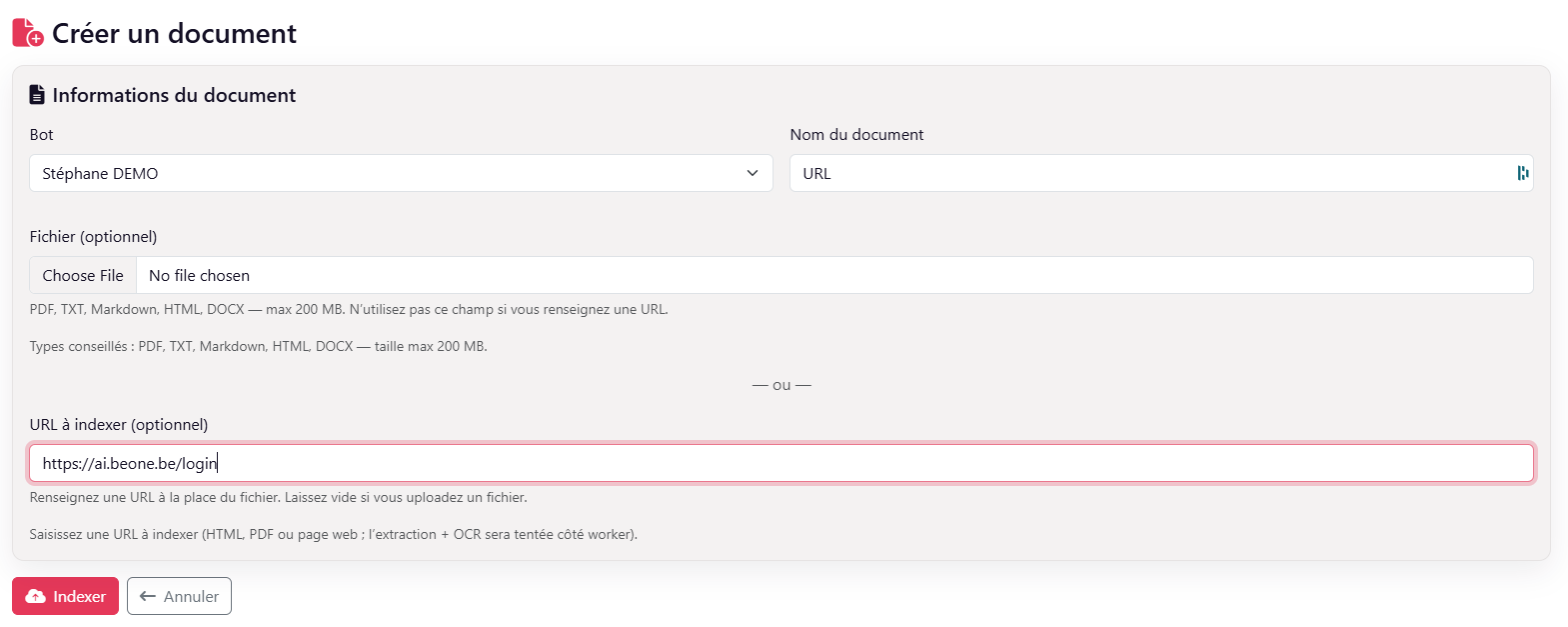
Task: Open the Bot dropdown showing Stéphane DEMO
Action: [x=400, y=173]
